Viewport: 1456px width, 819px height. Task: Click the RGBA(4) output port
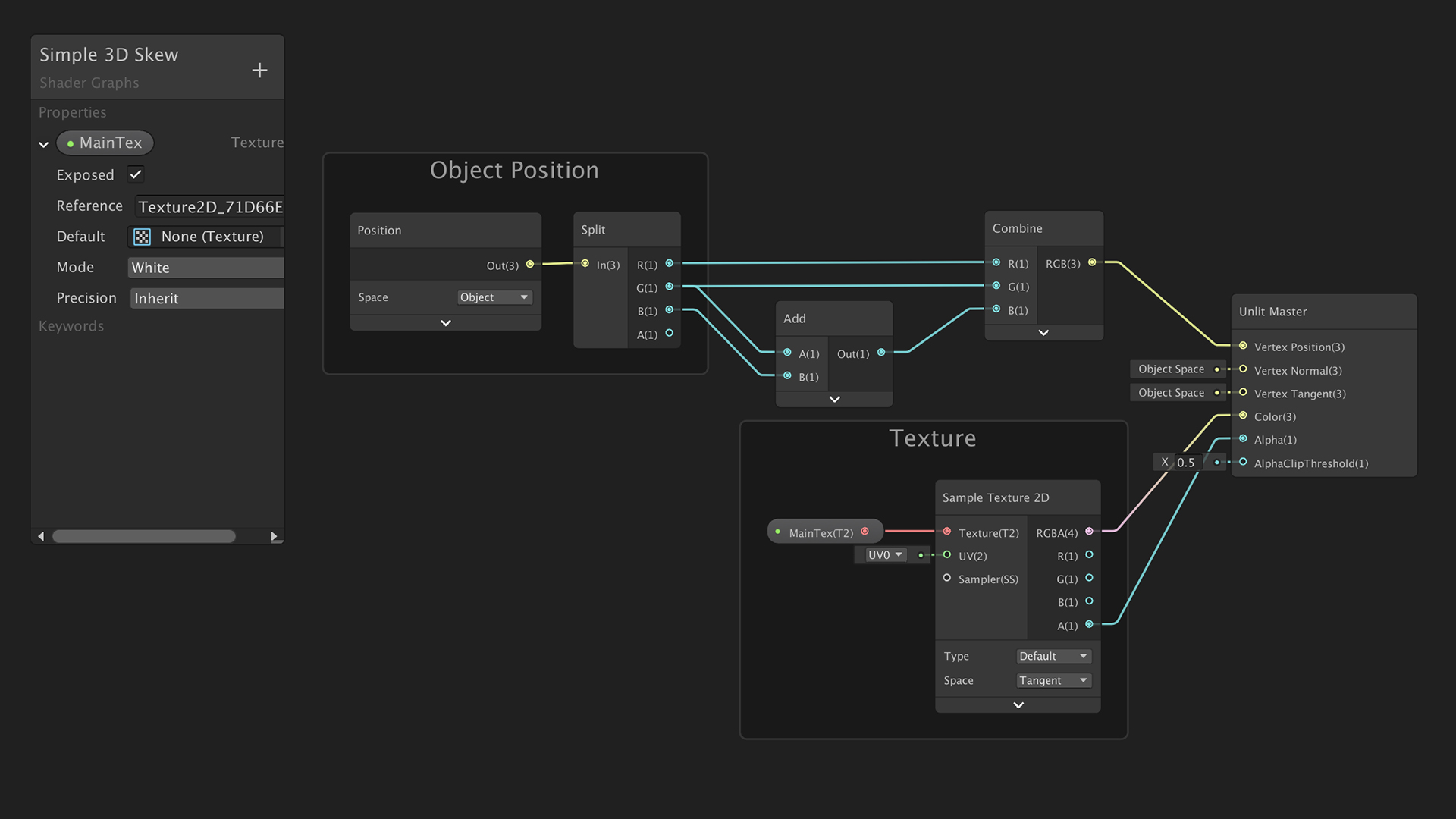(1090, 532)
